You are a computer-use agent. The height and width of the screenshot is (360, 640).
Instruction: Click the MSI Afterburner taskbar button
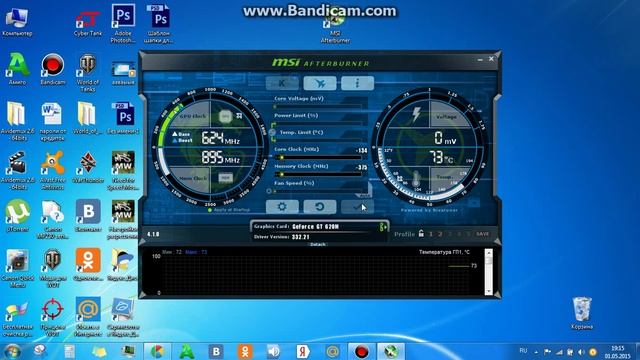tap(391, 351)
